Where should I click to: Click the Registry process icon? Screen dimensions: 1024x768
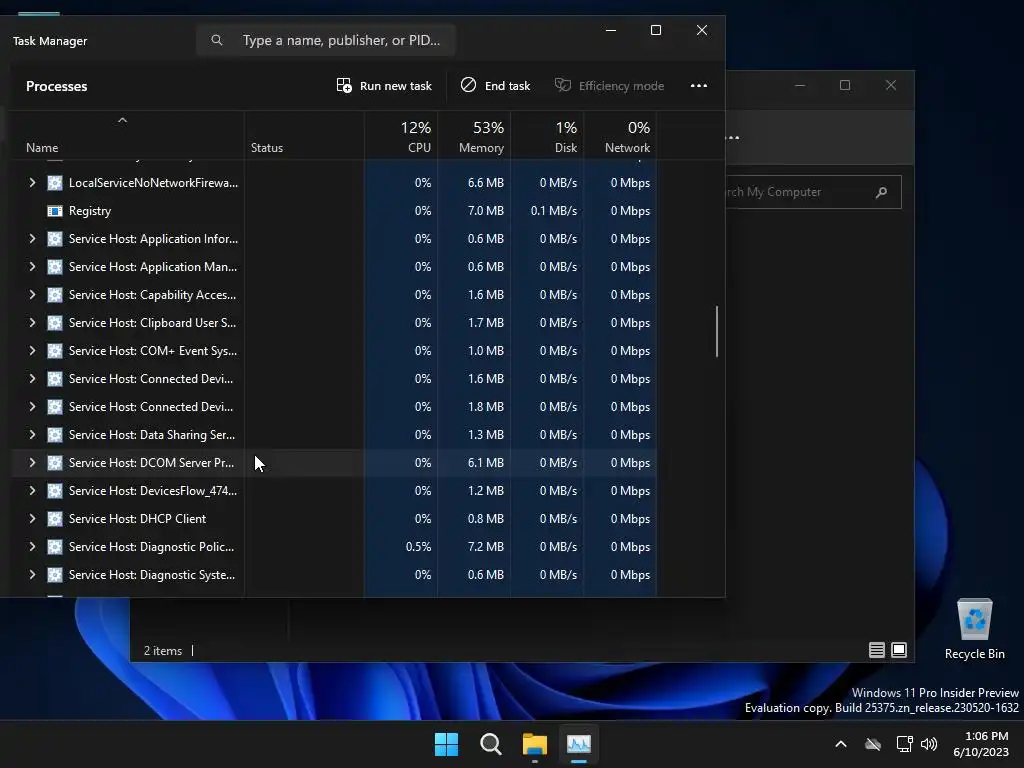pyautogui.click(x=55, y=211)
